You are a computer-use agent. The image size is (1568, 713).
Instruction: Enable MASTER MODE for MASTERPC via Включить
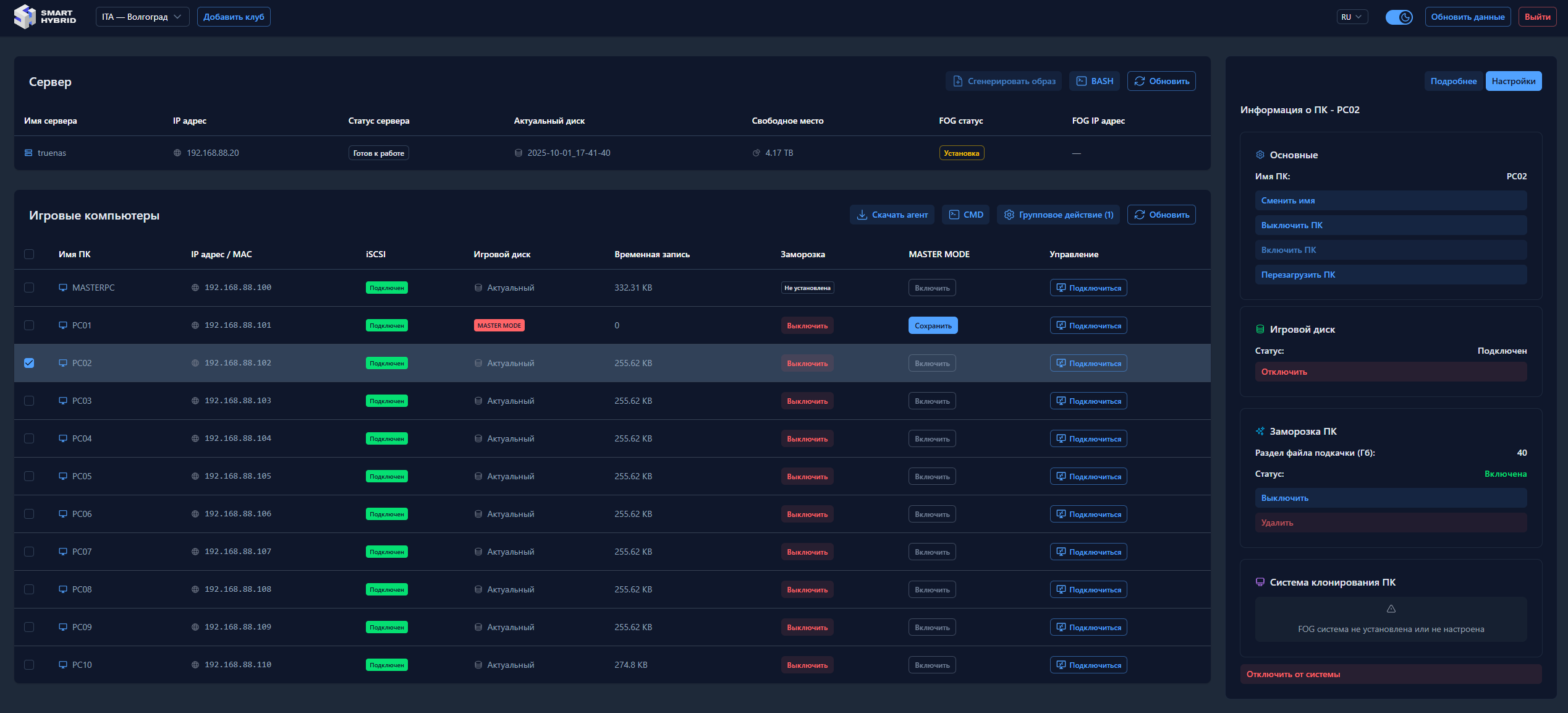932,288
